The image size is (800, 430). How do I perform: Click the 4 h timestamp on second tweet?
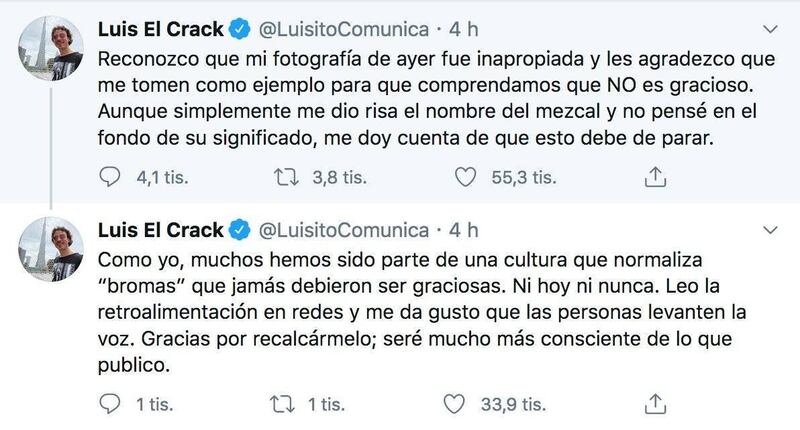coord(463,231)
